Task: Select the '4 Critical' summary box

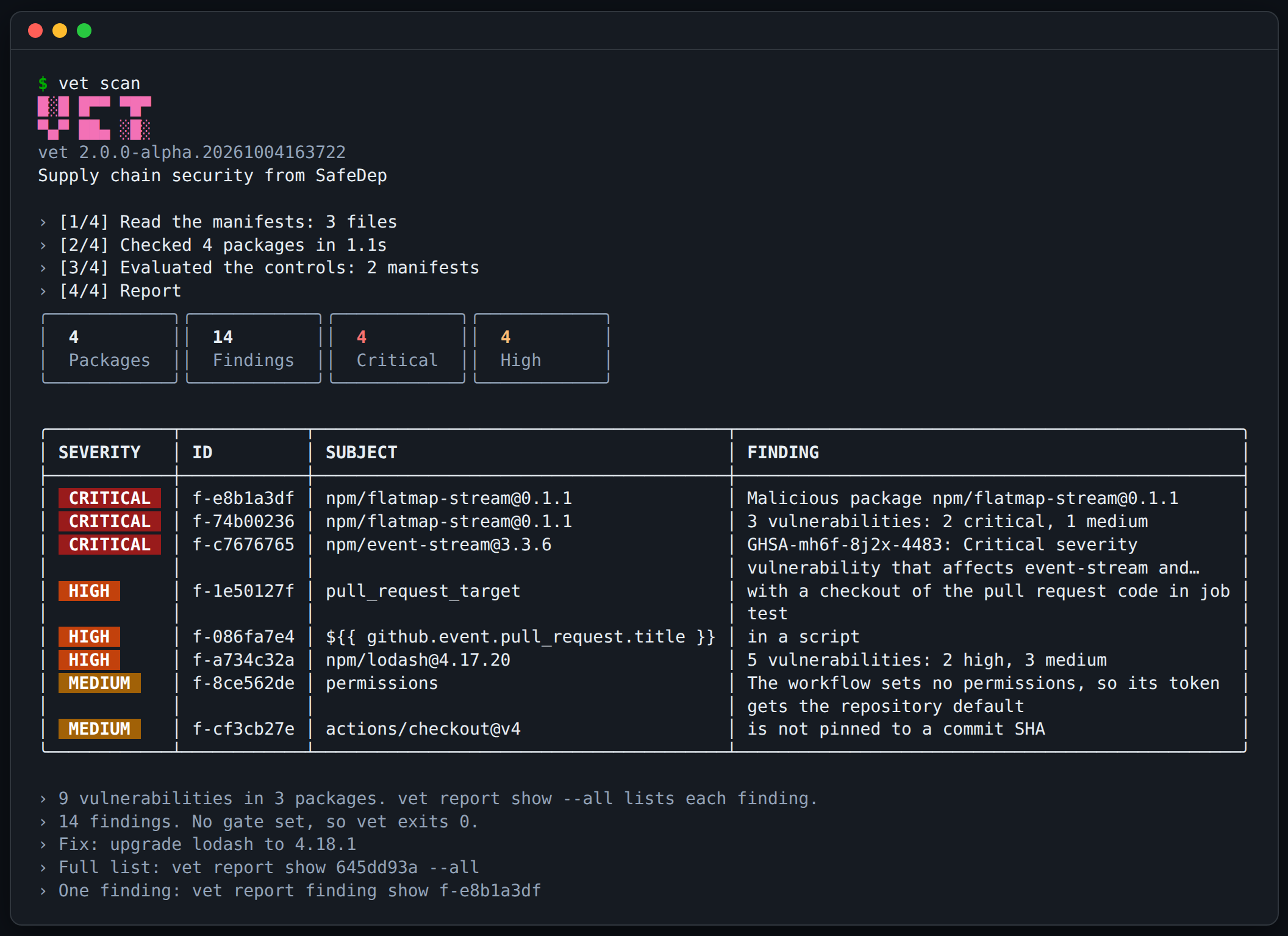Action: (398, 348)
